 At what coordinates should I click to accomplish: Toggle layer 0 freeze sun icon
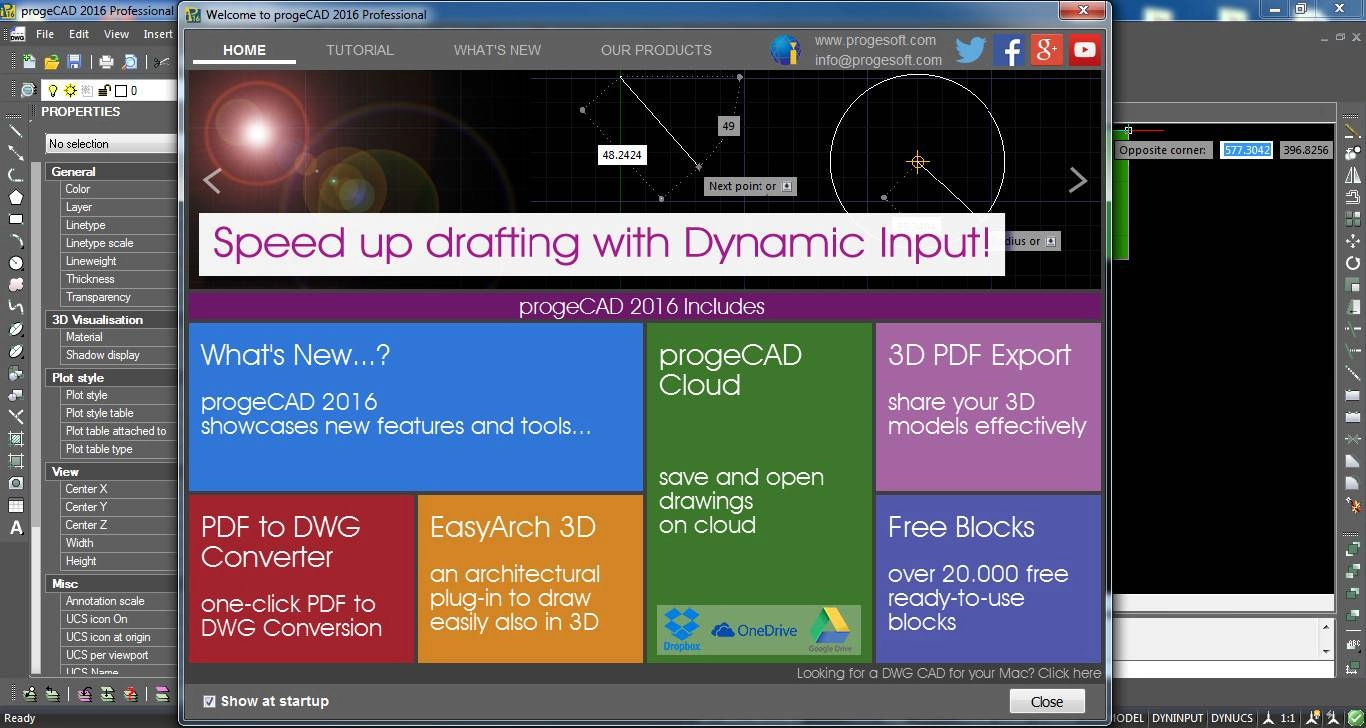(70, 90)
